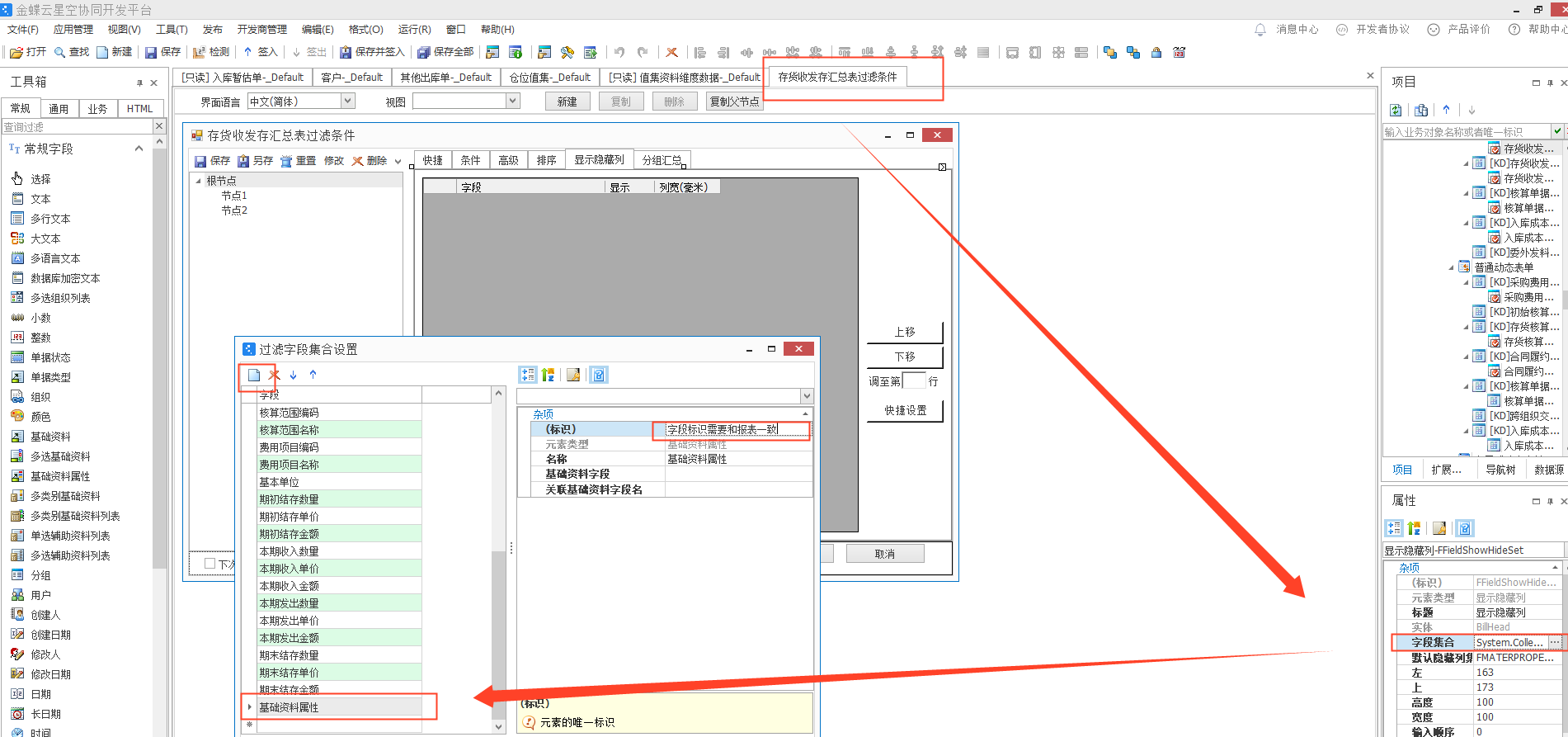Click the 新建 button next to 视图
Screen dimensions: 1568x737
click(x=567, y=102)
